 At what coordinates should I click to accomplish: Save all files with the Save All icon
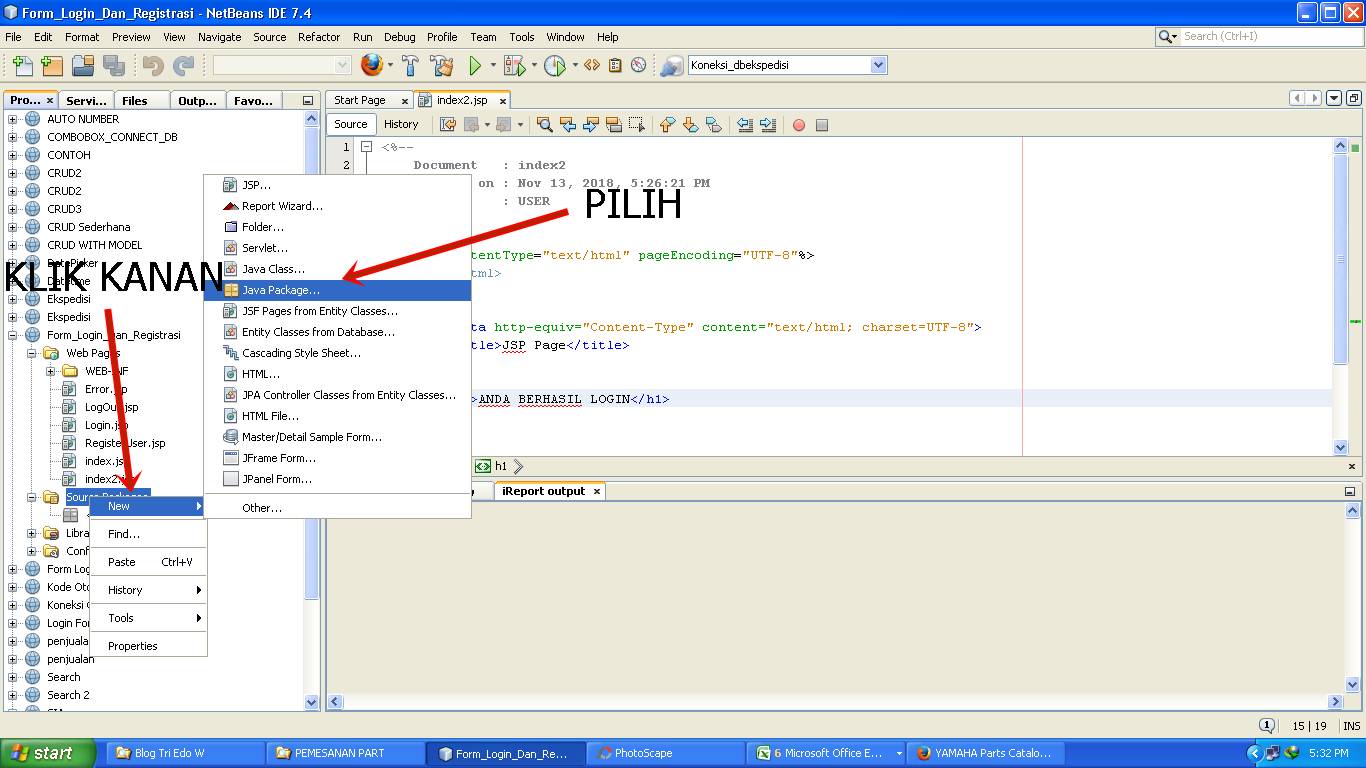coord(114,64)
